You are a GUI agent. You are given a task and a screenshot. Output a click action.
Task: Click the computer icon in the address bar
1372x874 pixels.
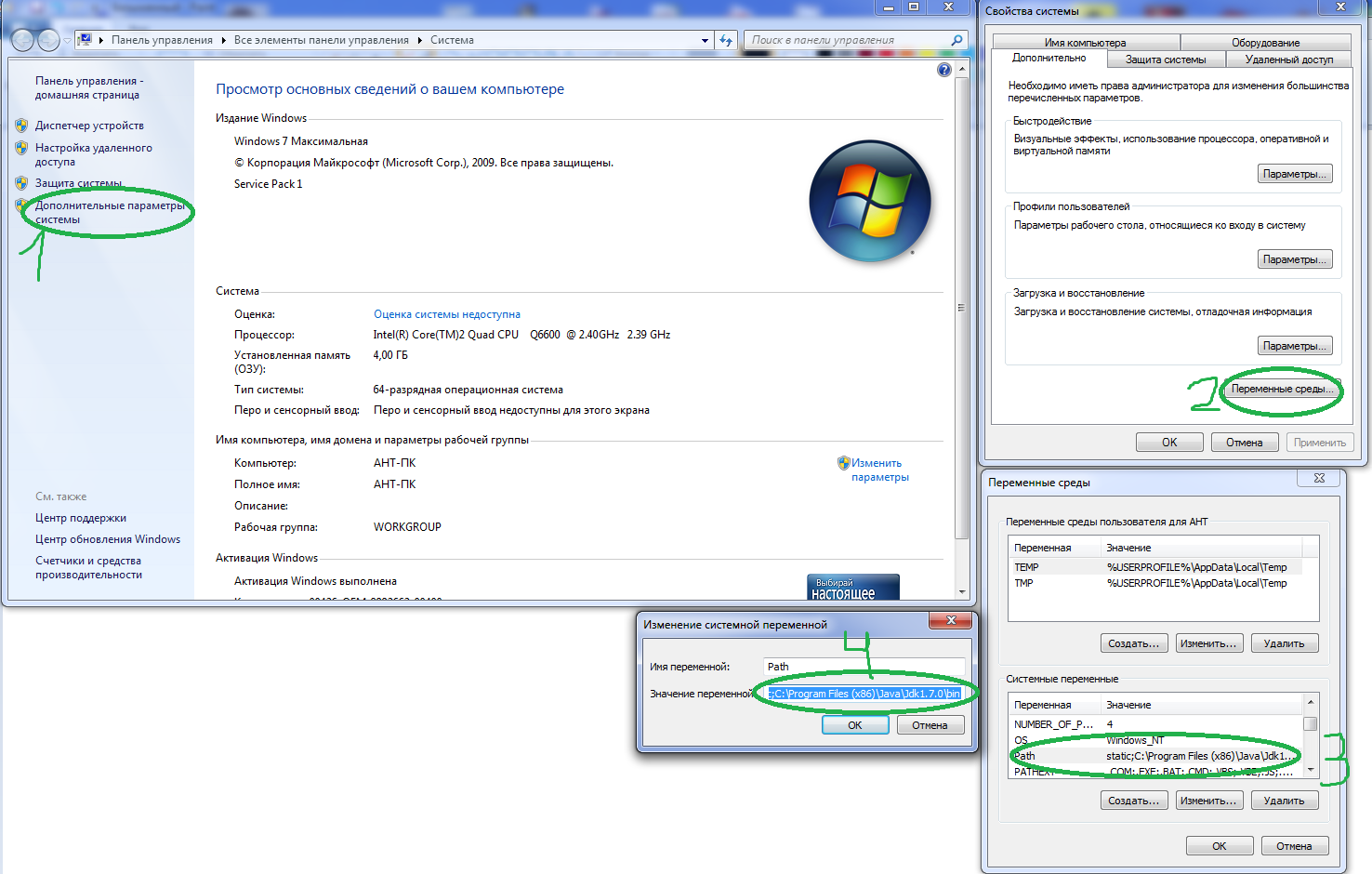(85, 40)
